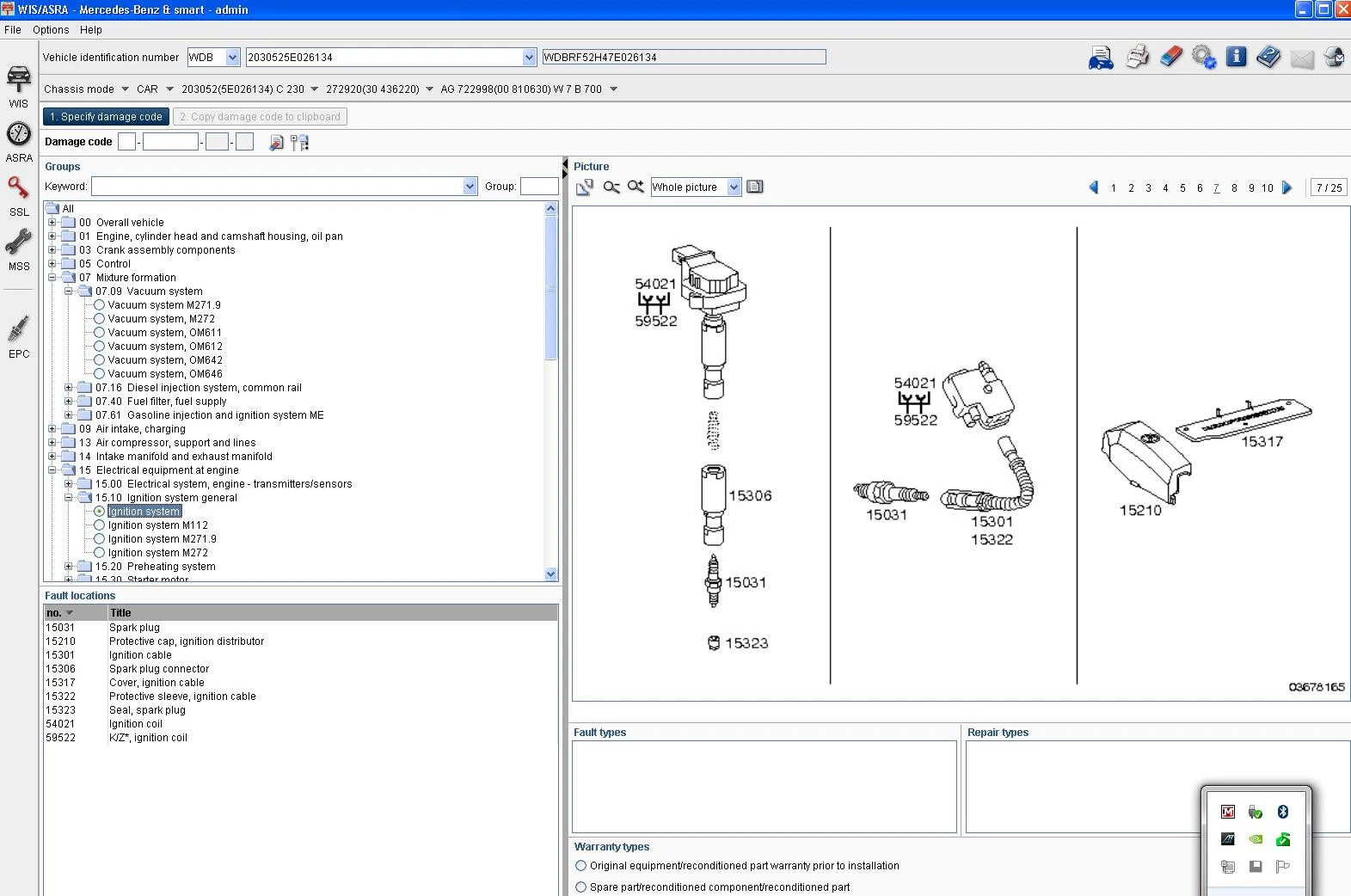Choose Spare part/reconditioned component warranty type
This screenshot has width=1351, height=896.
pyautogui.click(x=581, y=887)
